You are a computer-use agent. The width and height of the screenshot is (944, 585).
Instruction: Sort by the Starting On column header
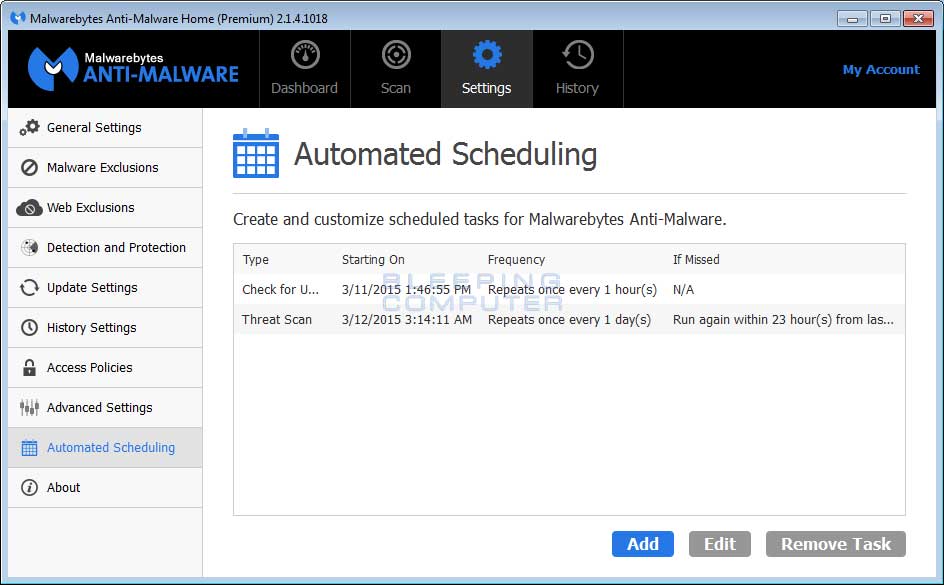(373, 259)
